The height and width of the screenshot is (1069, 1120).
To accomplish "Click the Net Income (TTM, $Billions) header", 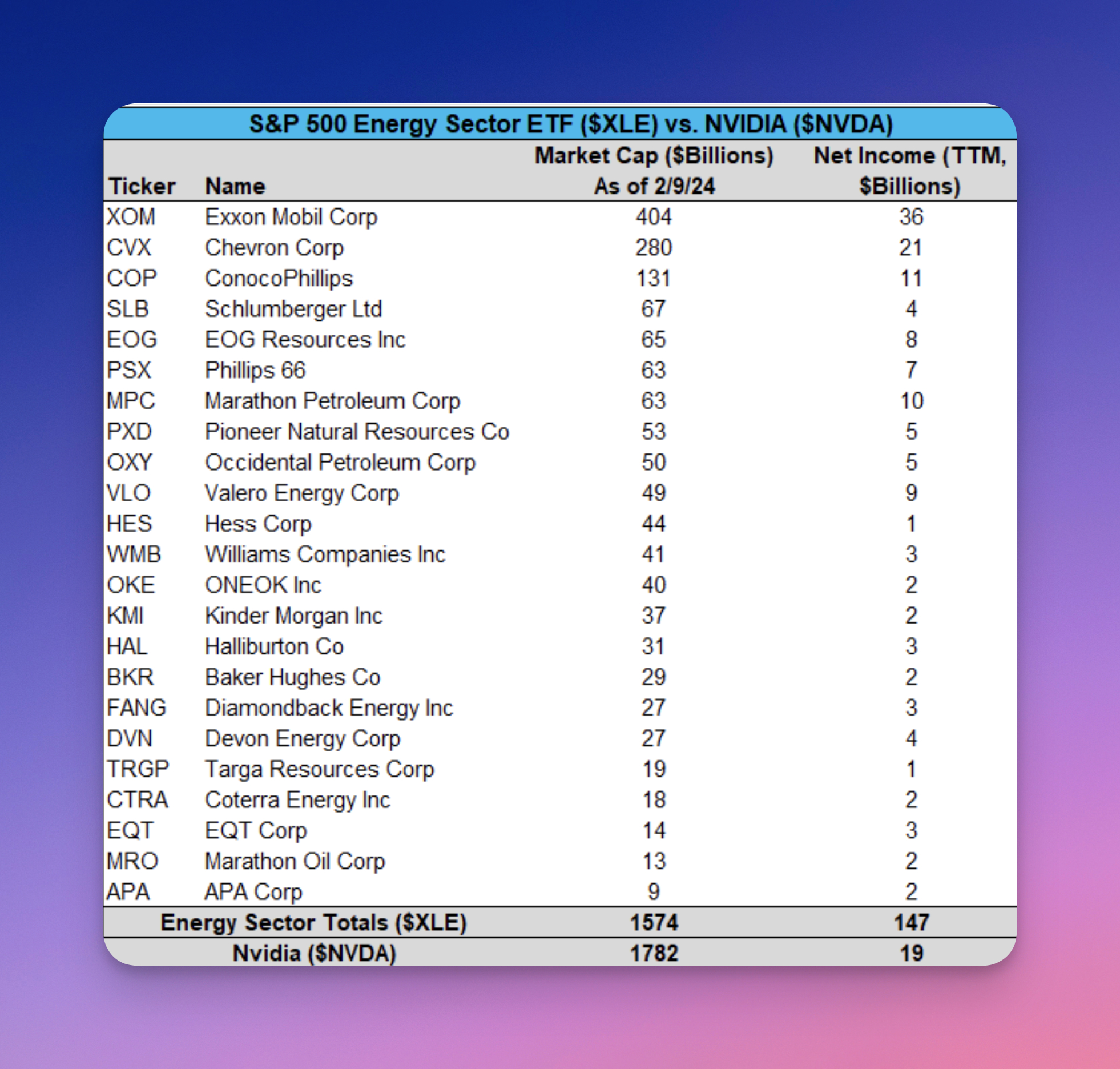I will (910, 171).
